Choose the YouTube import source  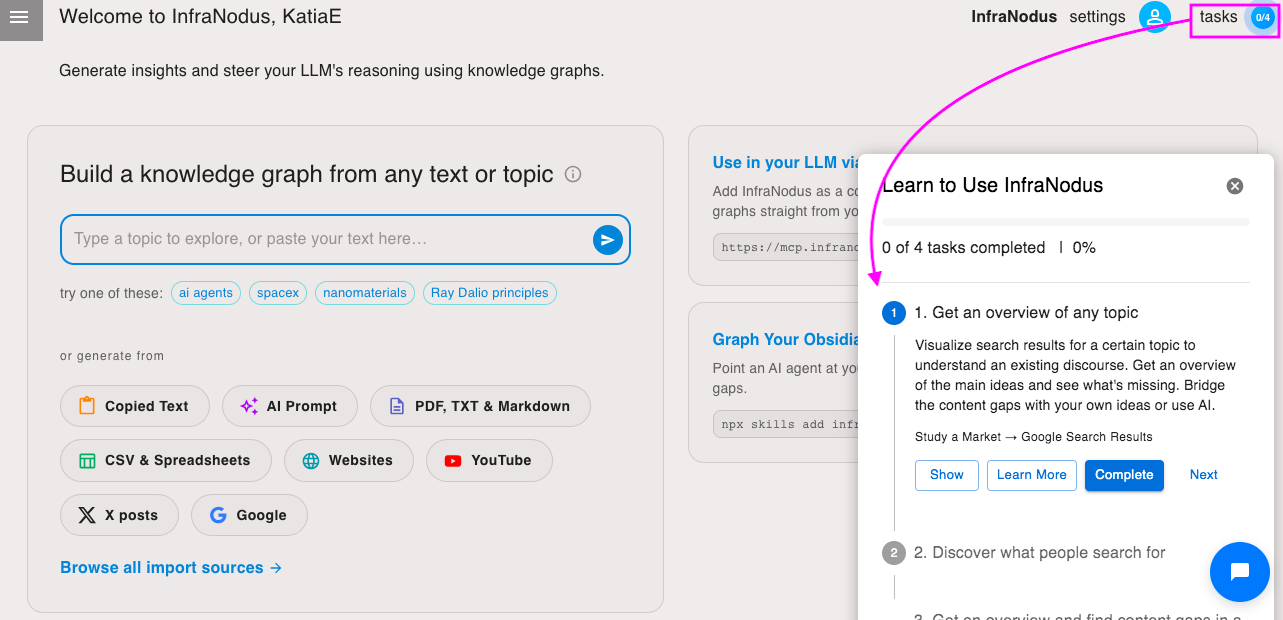click(x=489, y=460)
